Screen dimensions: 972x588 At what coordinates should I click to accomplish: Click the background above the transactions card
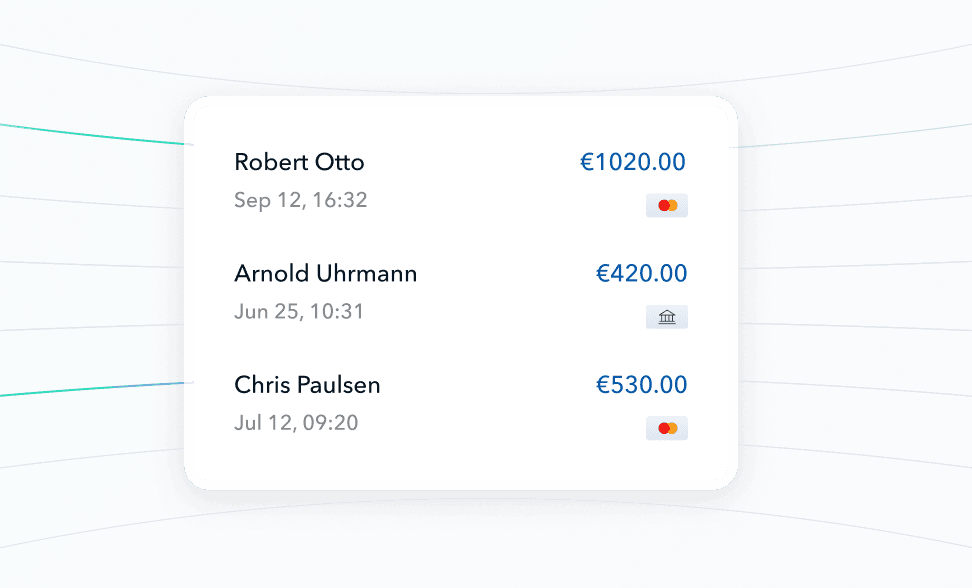point(460,45)
